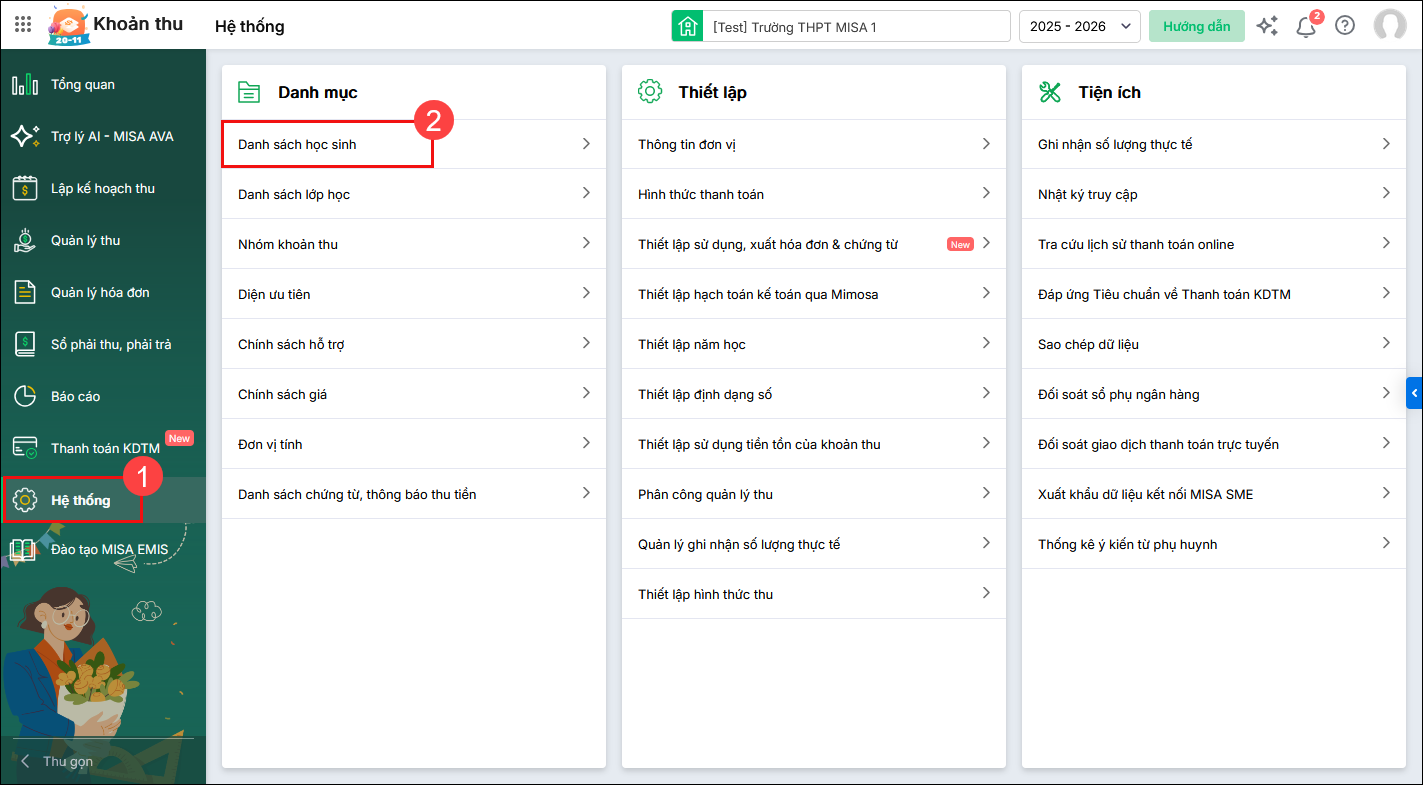Open Báo cáo from the sidebar
Viewport: 1423px width, 785px height.
click(x=75, y=397)
